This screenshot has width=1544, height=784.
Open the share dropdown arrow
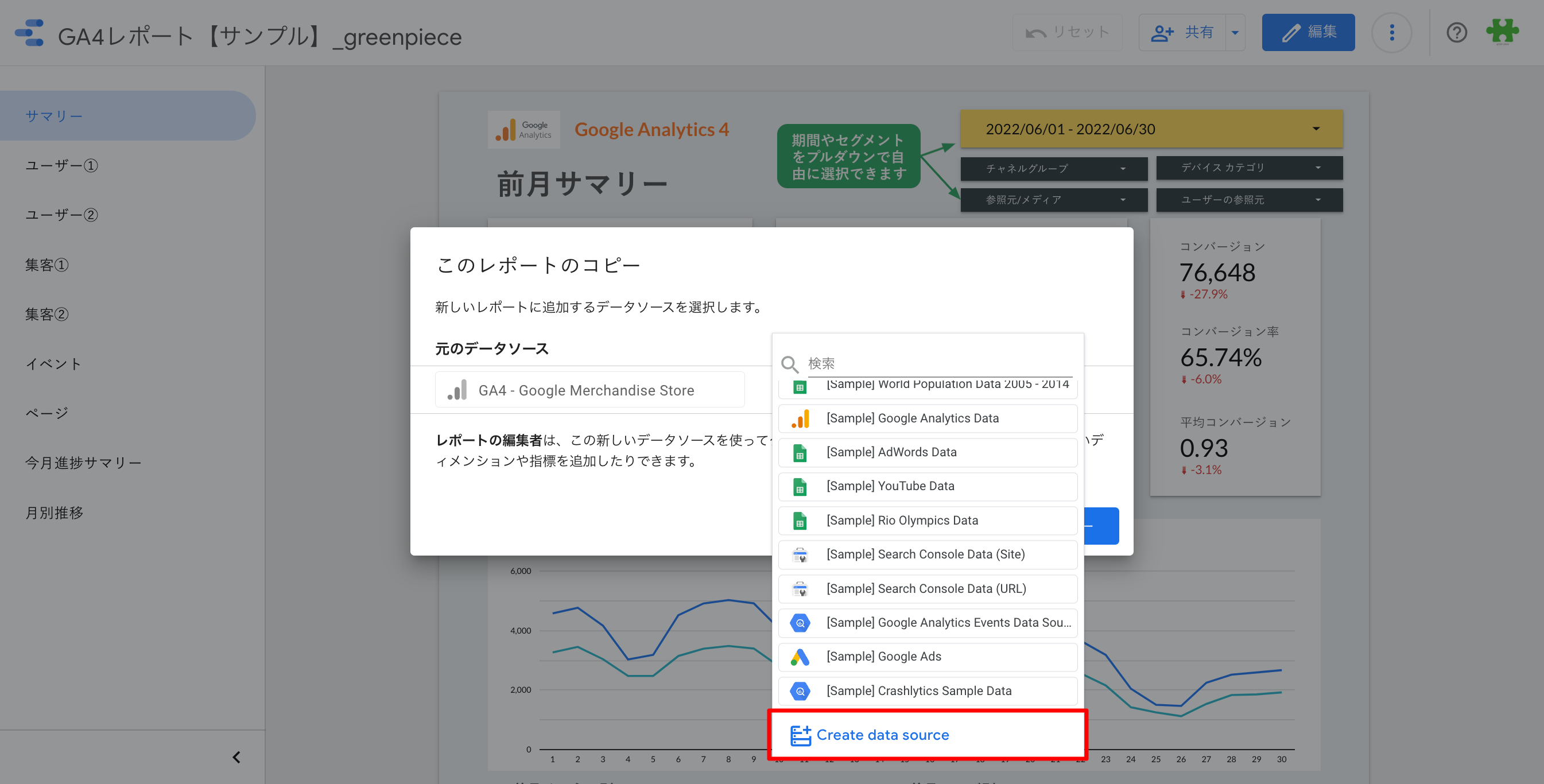1235,32
